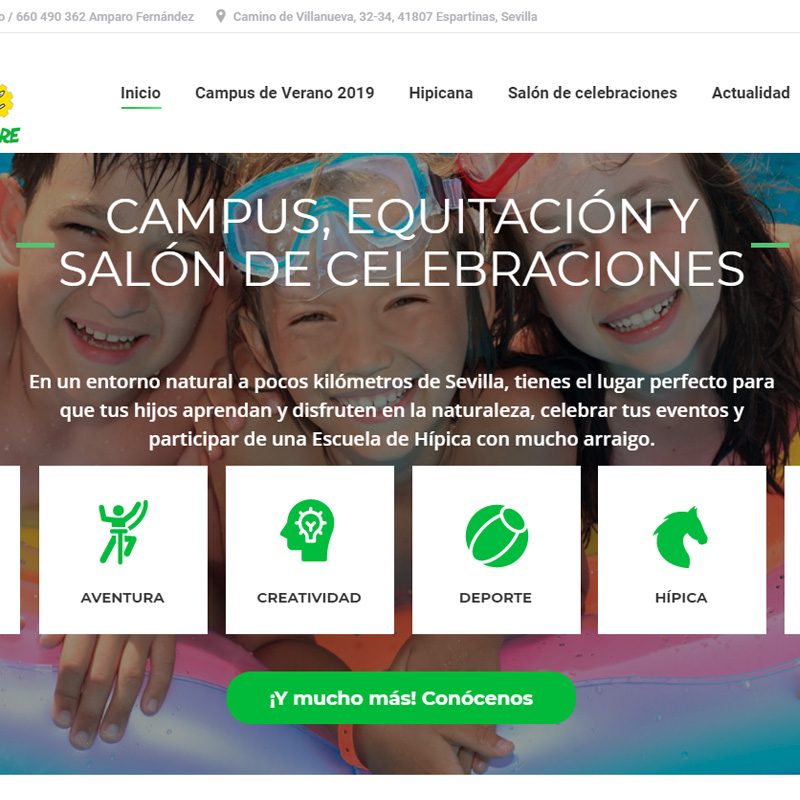Click the location pin icon beside address
This screenshot has width=800, height=800.
(220, 16)
